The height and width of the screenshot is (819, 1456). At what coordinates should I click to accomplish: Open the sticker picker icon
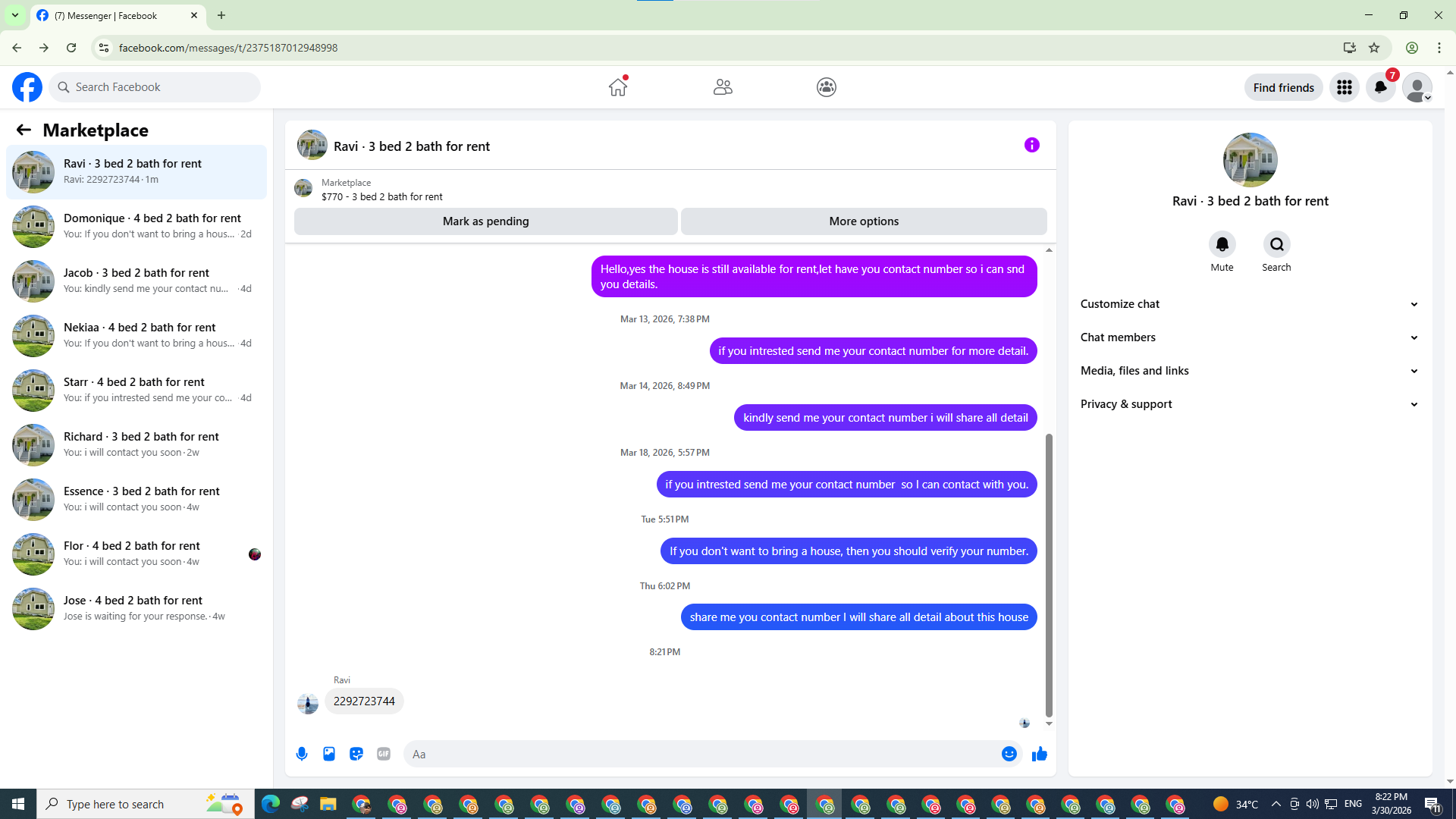pos(356,754)
